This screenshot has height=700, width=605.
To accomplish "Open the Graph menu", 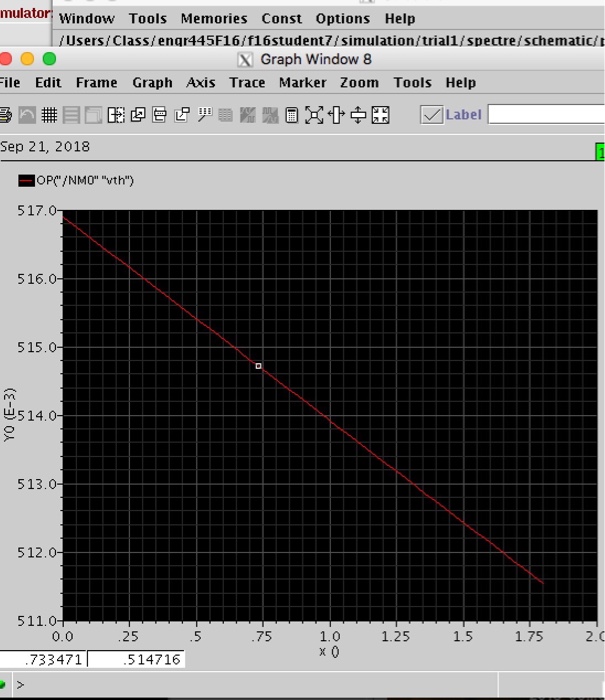I will [x=152, y=83].
